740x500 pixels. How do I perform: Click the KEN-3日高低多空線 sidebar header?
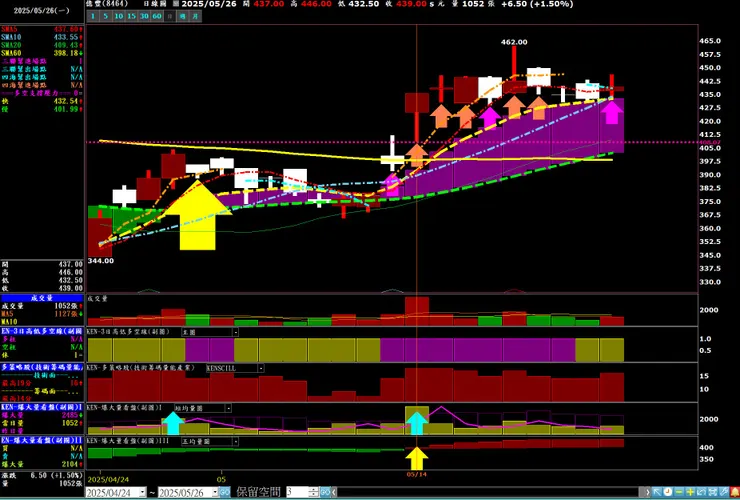[42, 331]
